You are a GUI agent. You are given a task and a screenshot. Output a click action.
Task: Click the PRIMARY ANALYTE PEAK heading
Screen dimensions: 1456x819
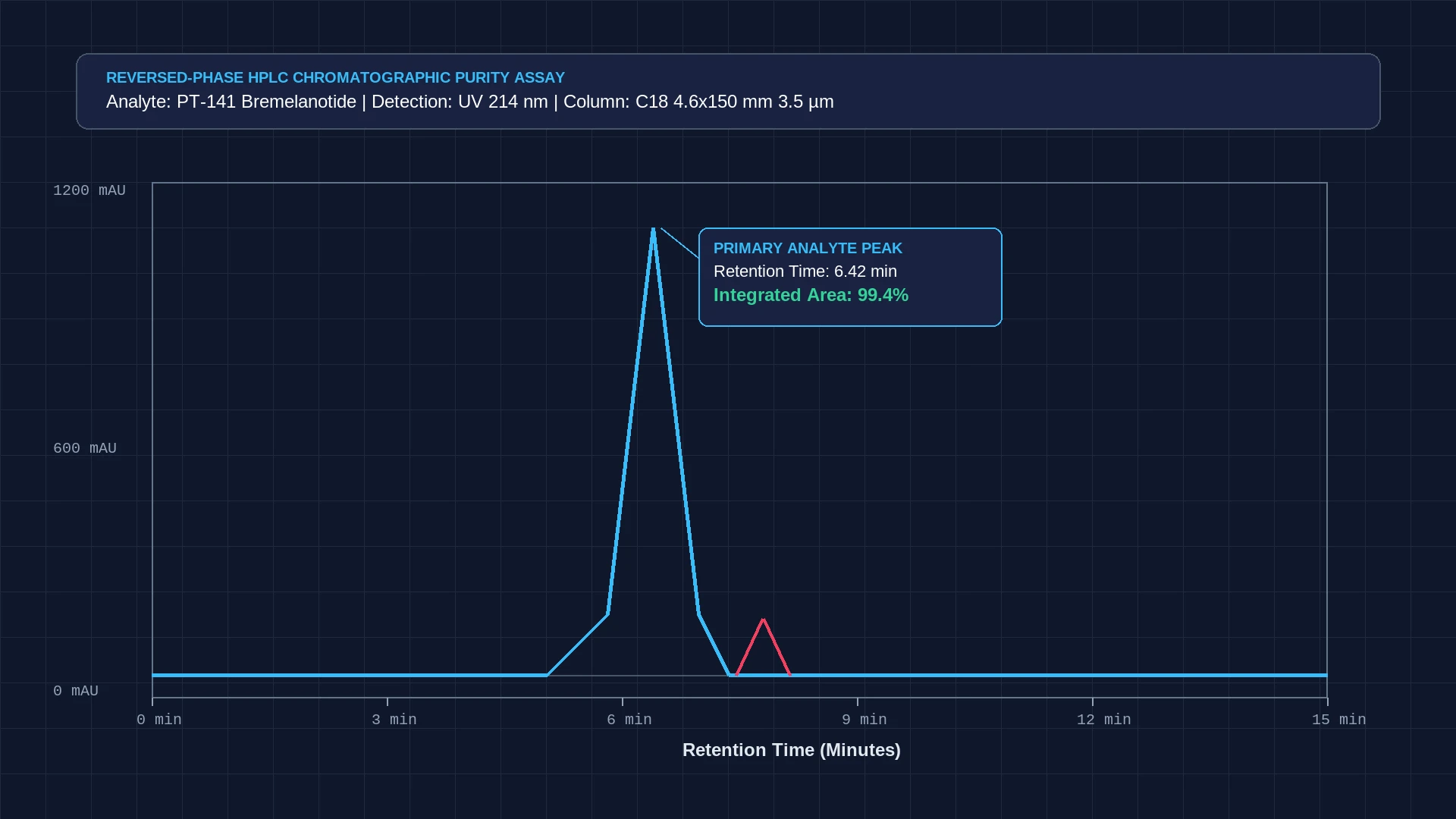[x=808, y=248]
